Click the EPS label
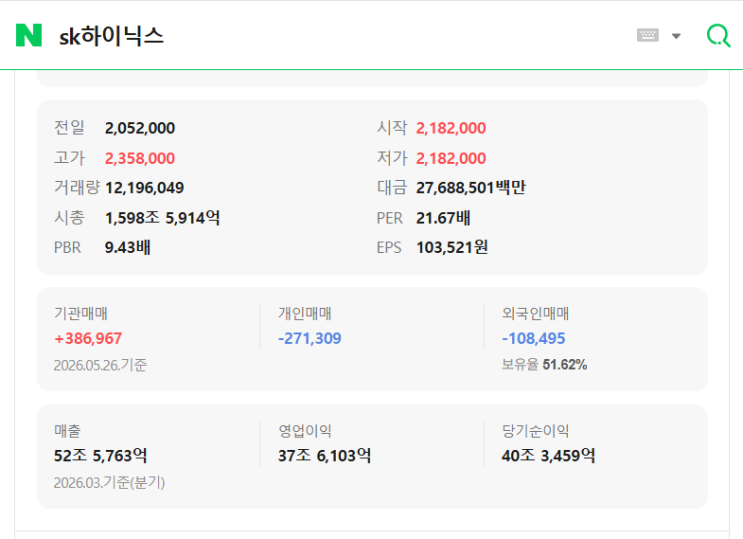The width and height of the screenshot is (743, 539). coord(389,247)
